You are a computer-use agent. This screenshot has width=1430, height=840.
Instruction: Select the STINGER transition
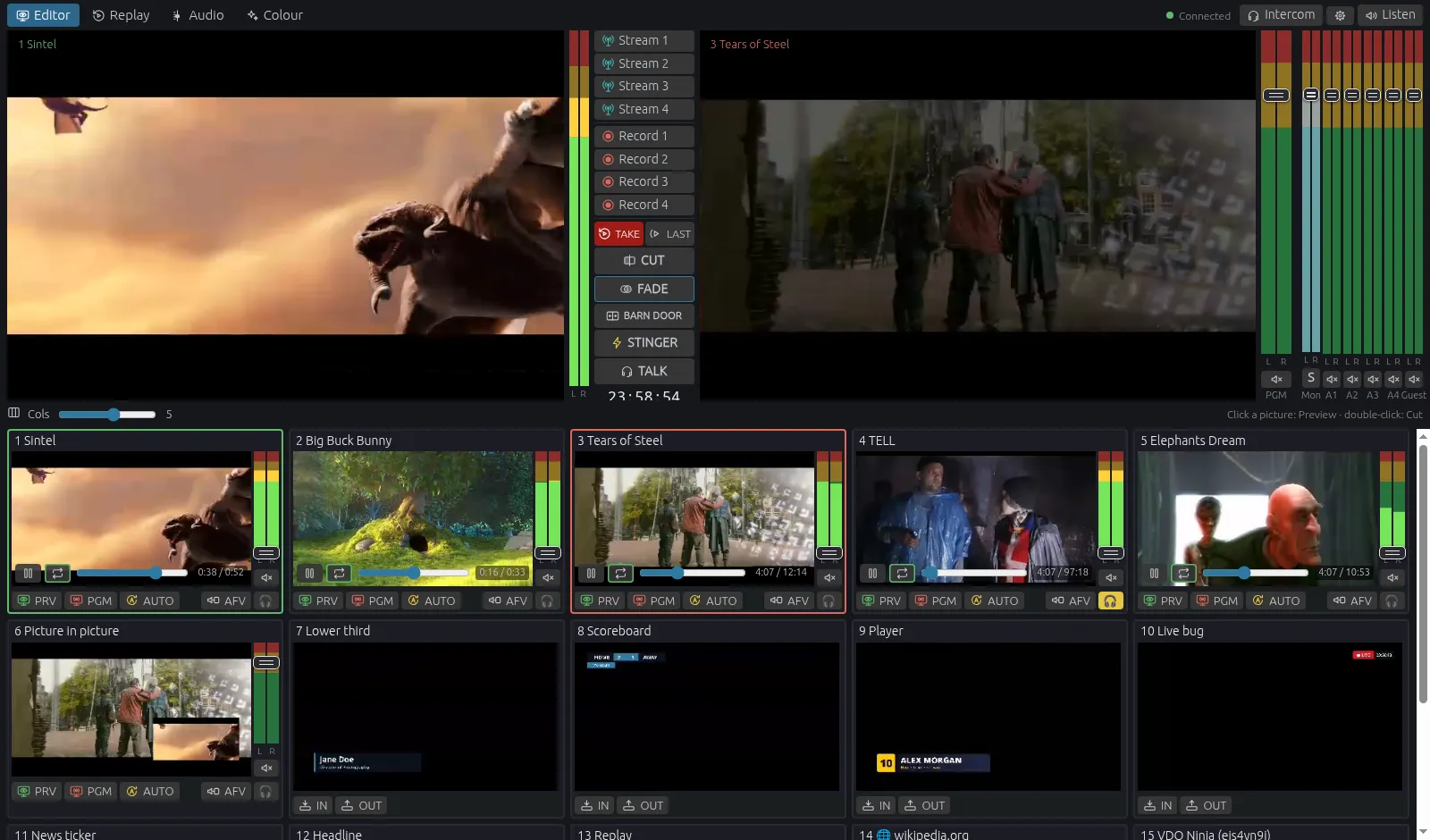point(644,342)
